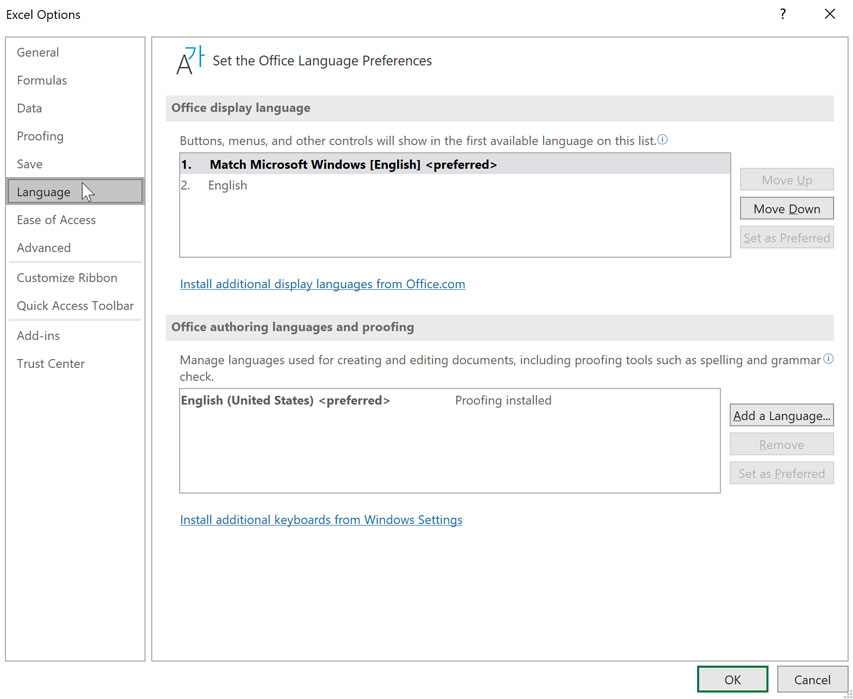Screen dimensions: 853x699
Task: Switch to the Proofing category
Action: tap(40, 136)
